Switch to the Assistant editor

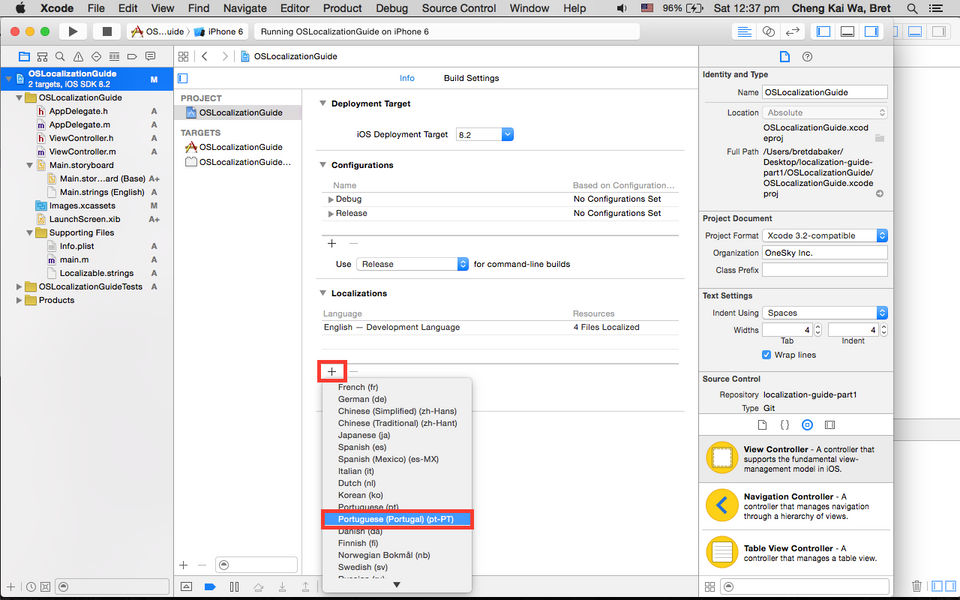(768, 31)
